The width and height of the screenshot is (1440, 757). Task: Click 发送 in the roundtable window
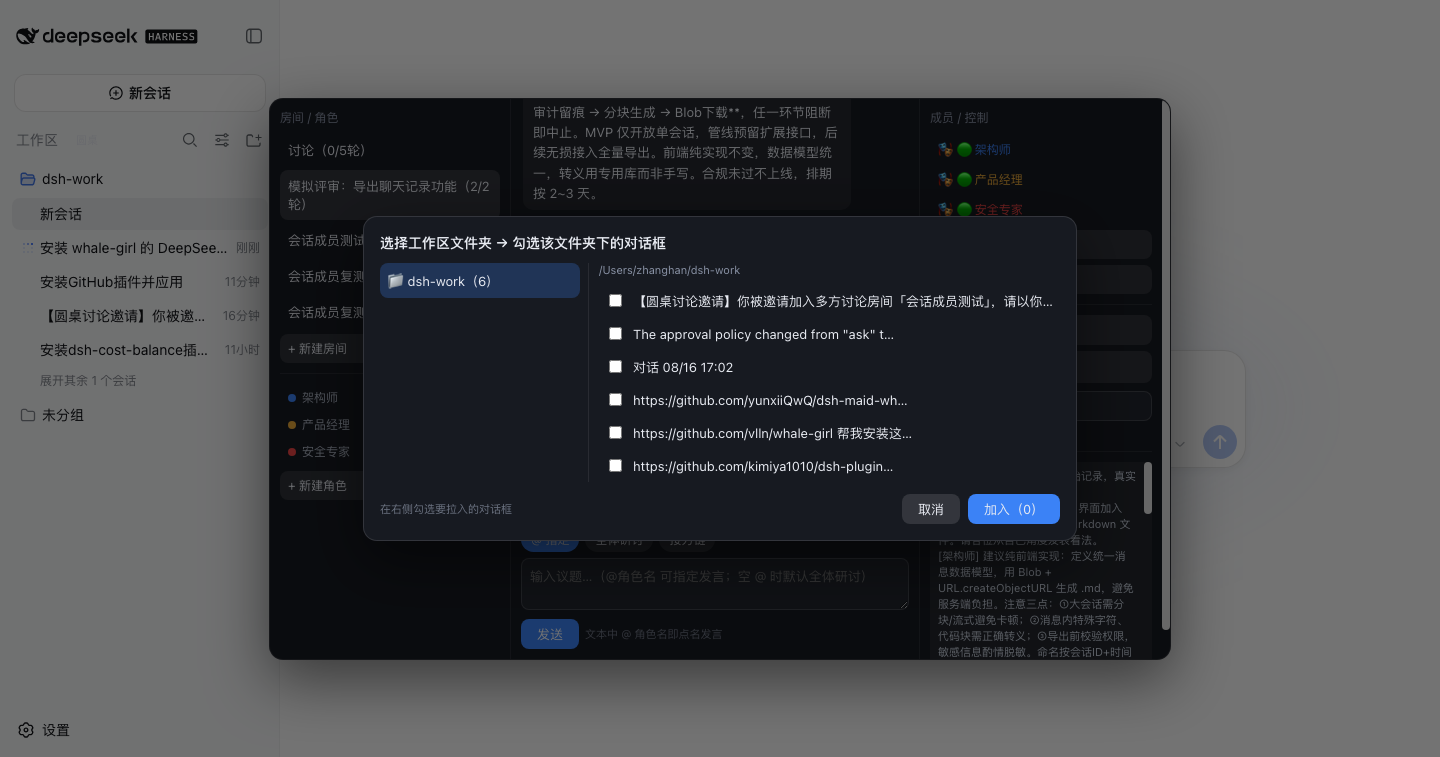click(550, 634)
